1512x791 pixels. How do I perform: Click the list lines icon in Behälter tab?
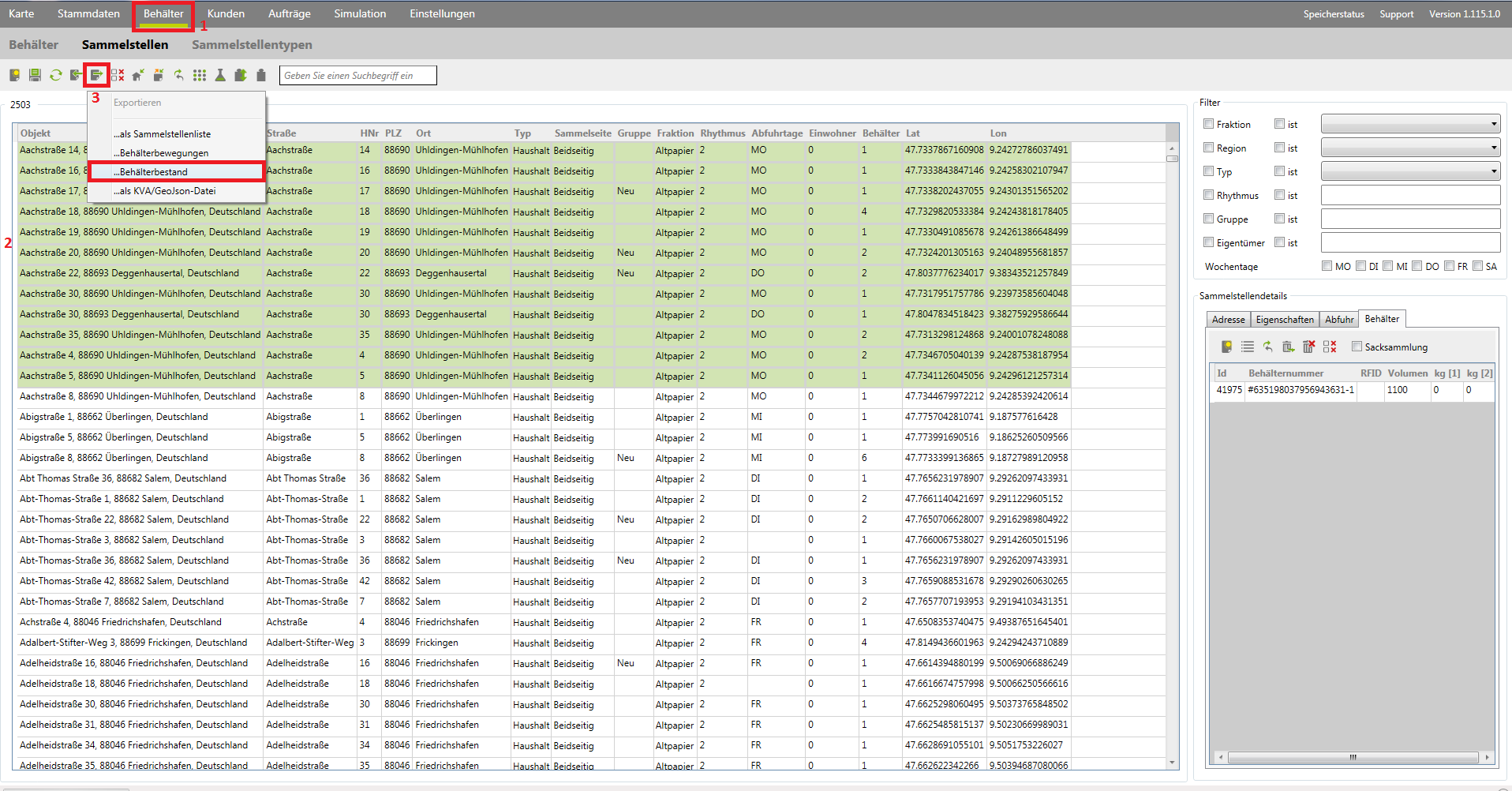[1247, 347]
